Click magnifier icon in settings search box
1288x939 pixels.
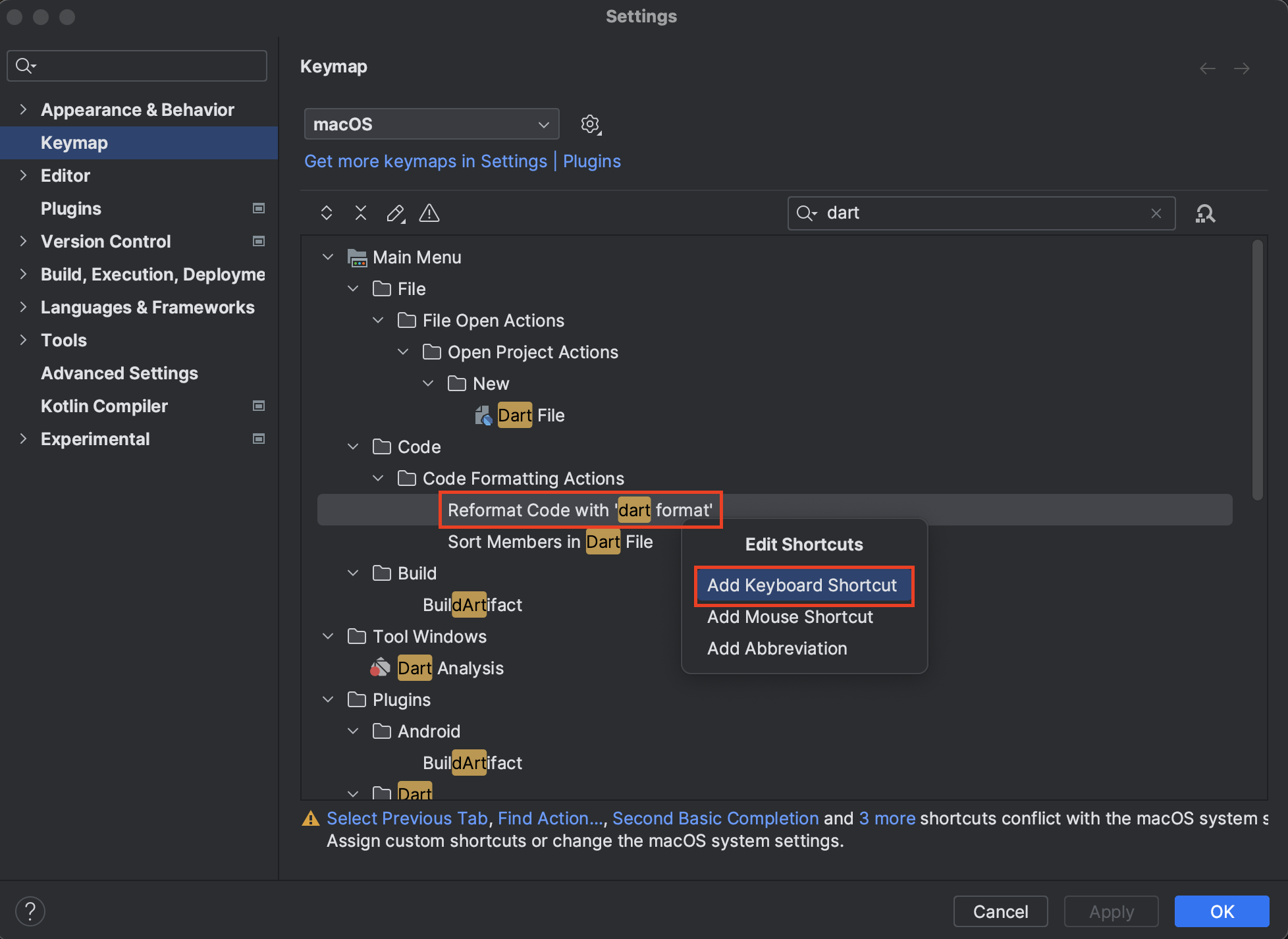[25, 65]
